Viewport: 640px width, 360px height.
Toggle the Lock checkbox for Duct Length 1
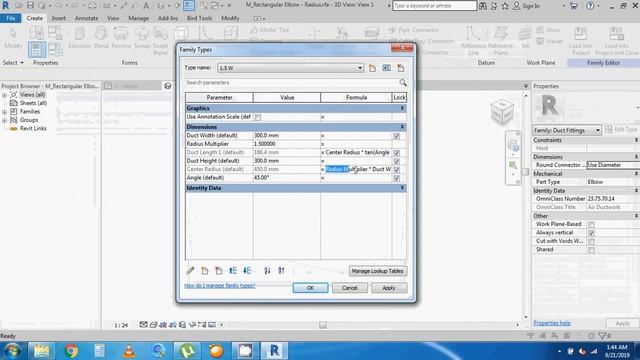pos(397,153)
